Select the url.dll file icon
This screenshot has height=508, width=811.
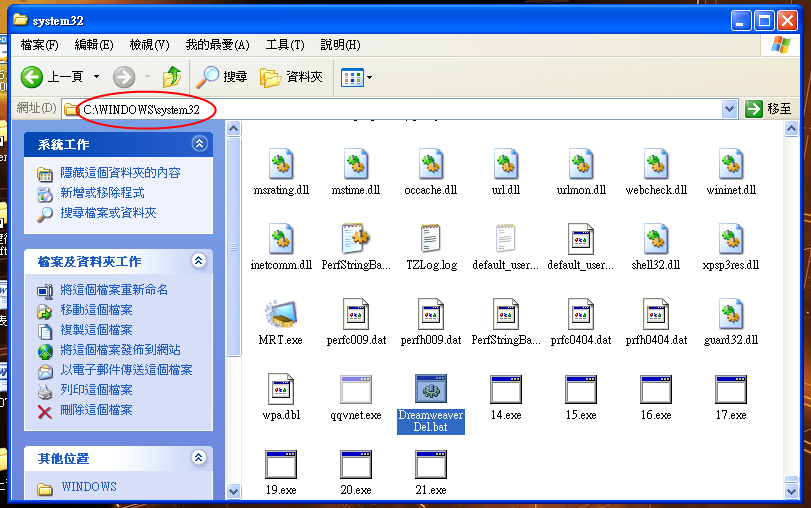506,164
